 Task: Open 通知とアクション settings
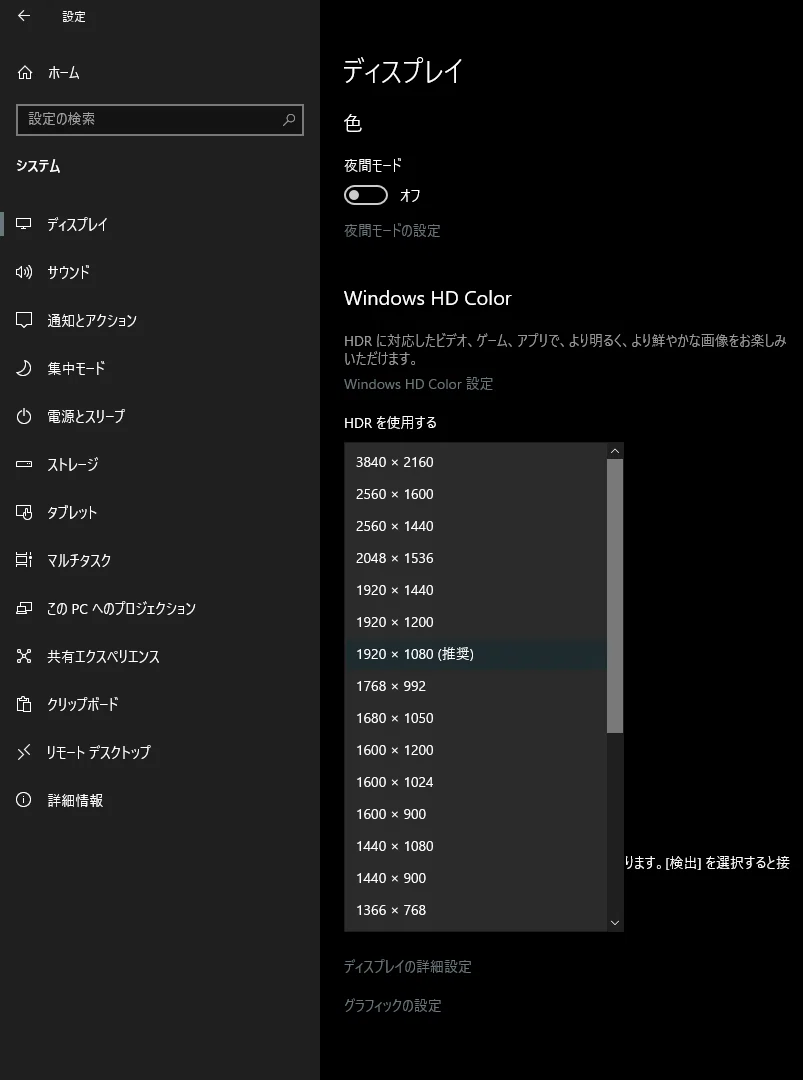160,320
